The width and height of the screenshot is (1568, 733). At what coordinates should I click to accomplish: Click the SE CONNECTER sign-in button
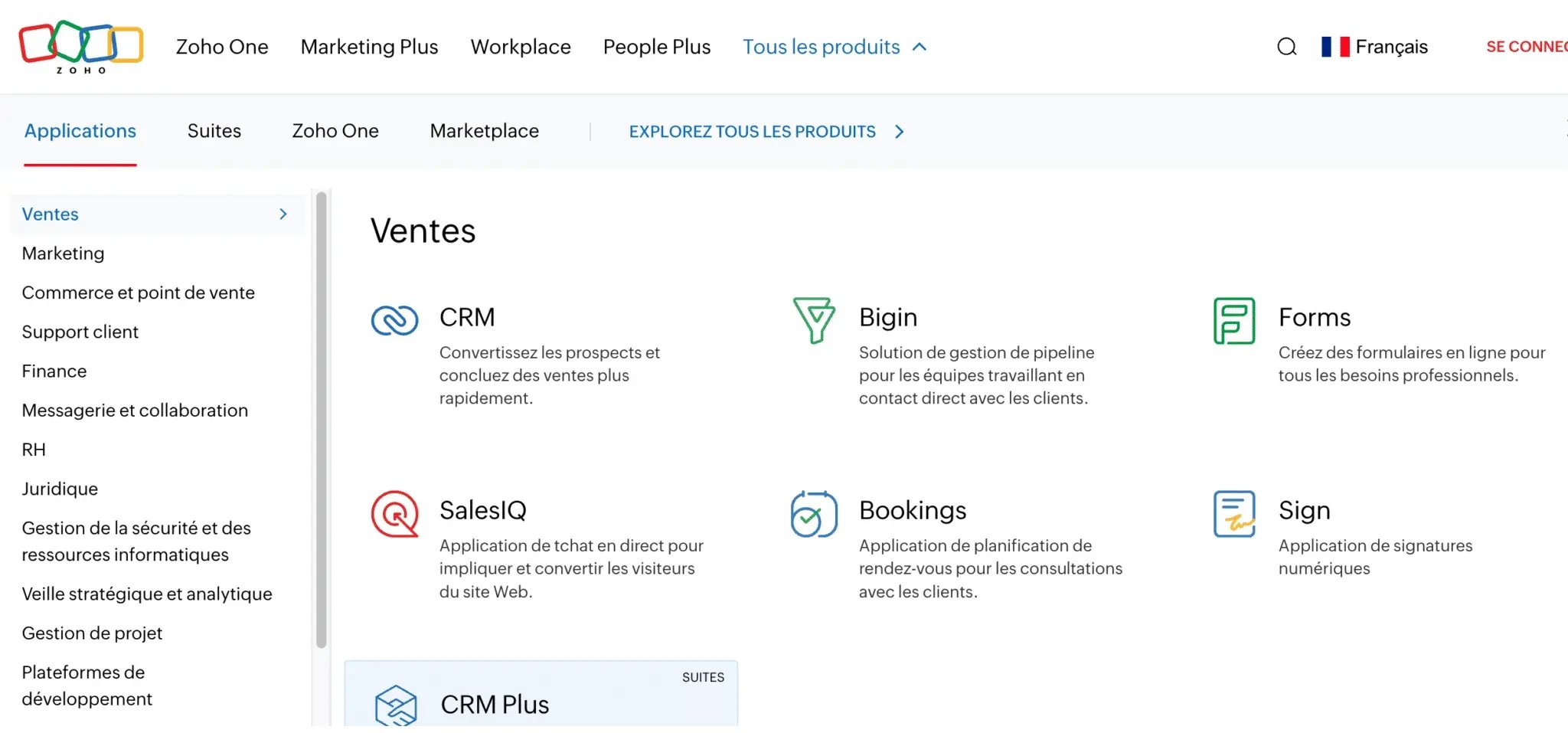pos(1526,47)
